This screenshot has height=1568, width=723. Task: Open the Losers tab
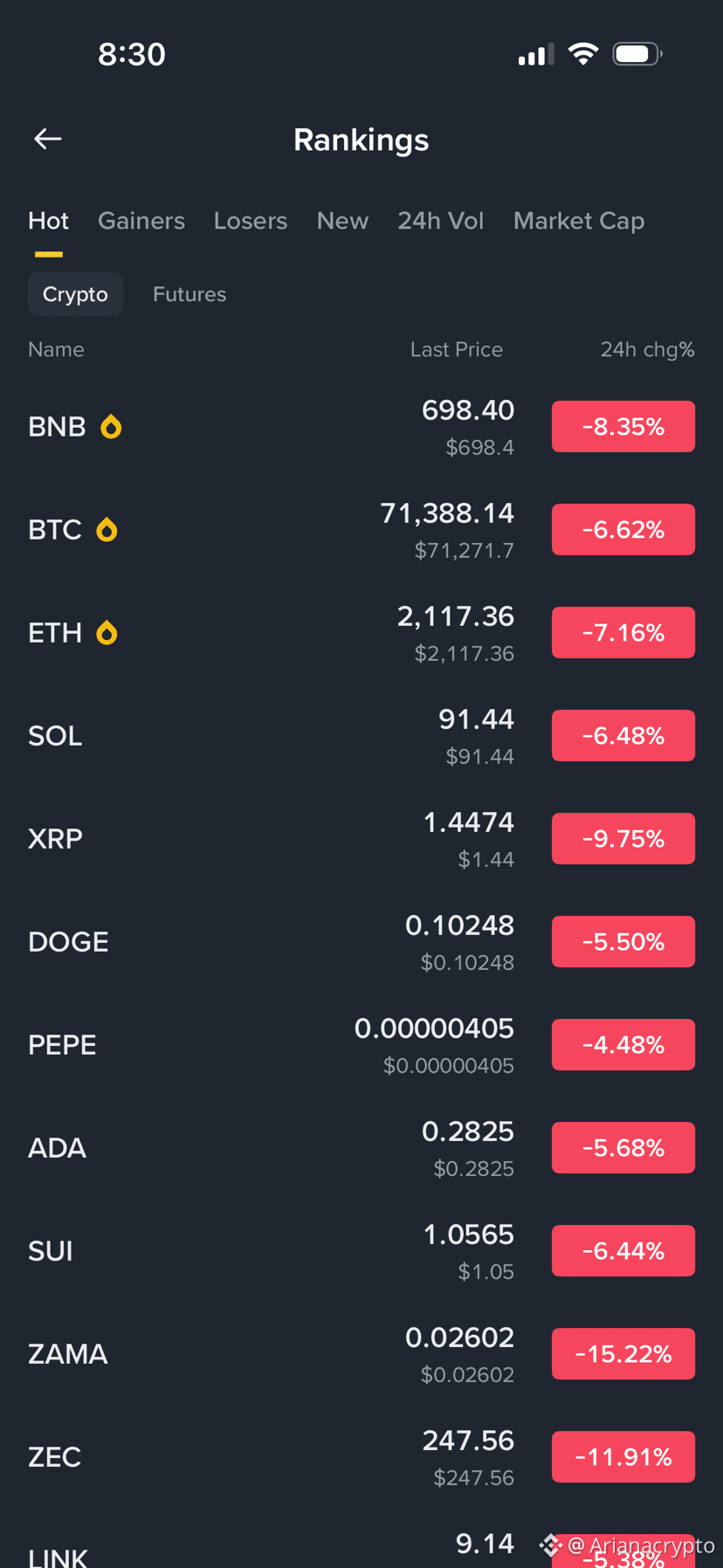click(x=251, y=221)
